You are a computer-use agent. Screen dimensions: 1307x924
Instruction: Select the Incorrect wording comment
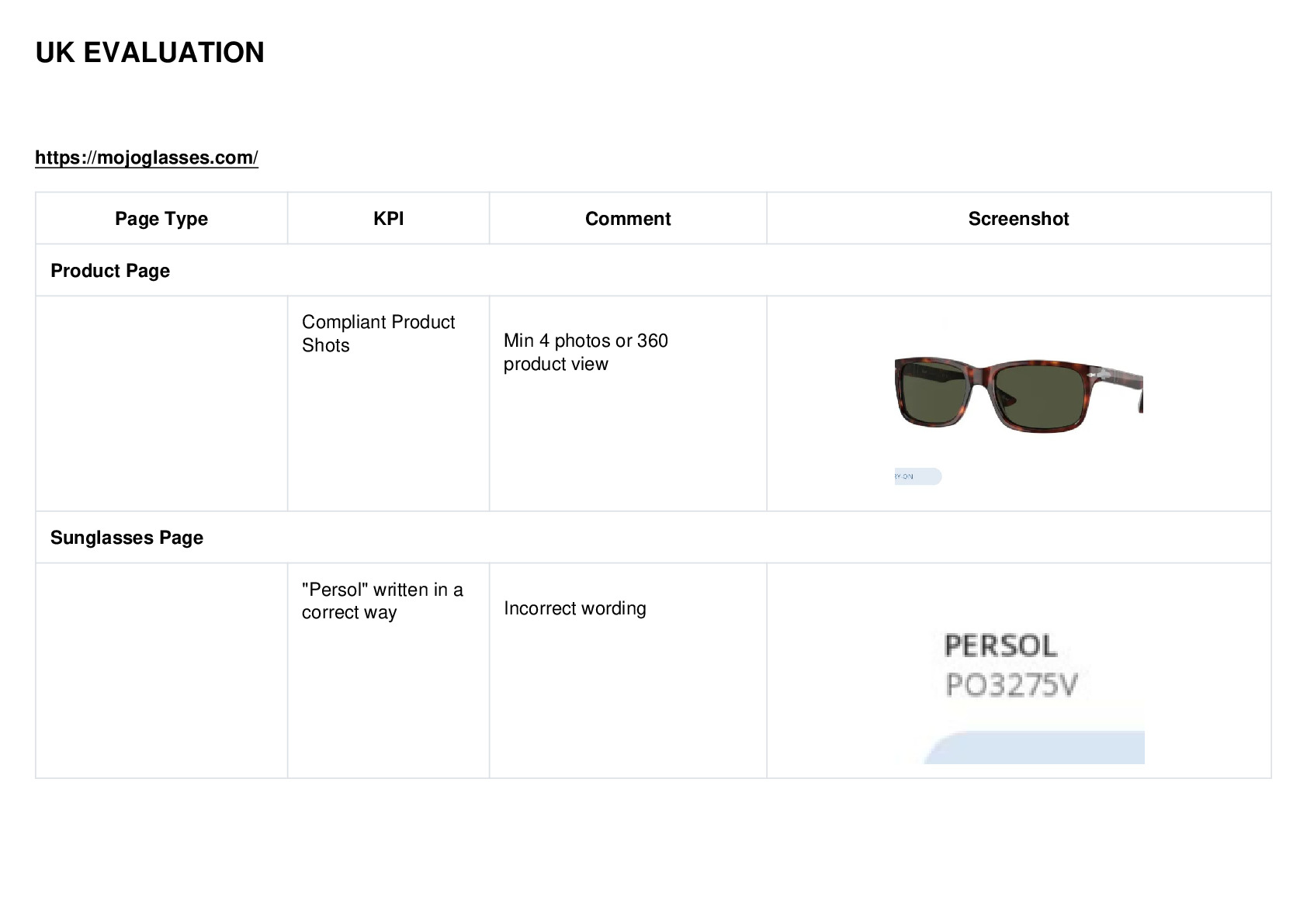tap(574, 608)
